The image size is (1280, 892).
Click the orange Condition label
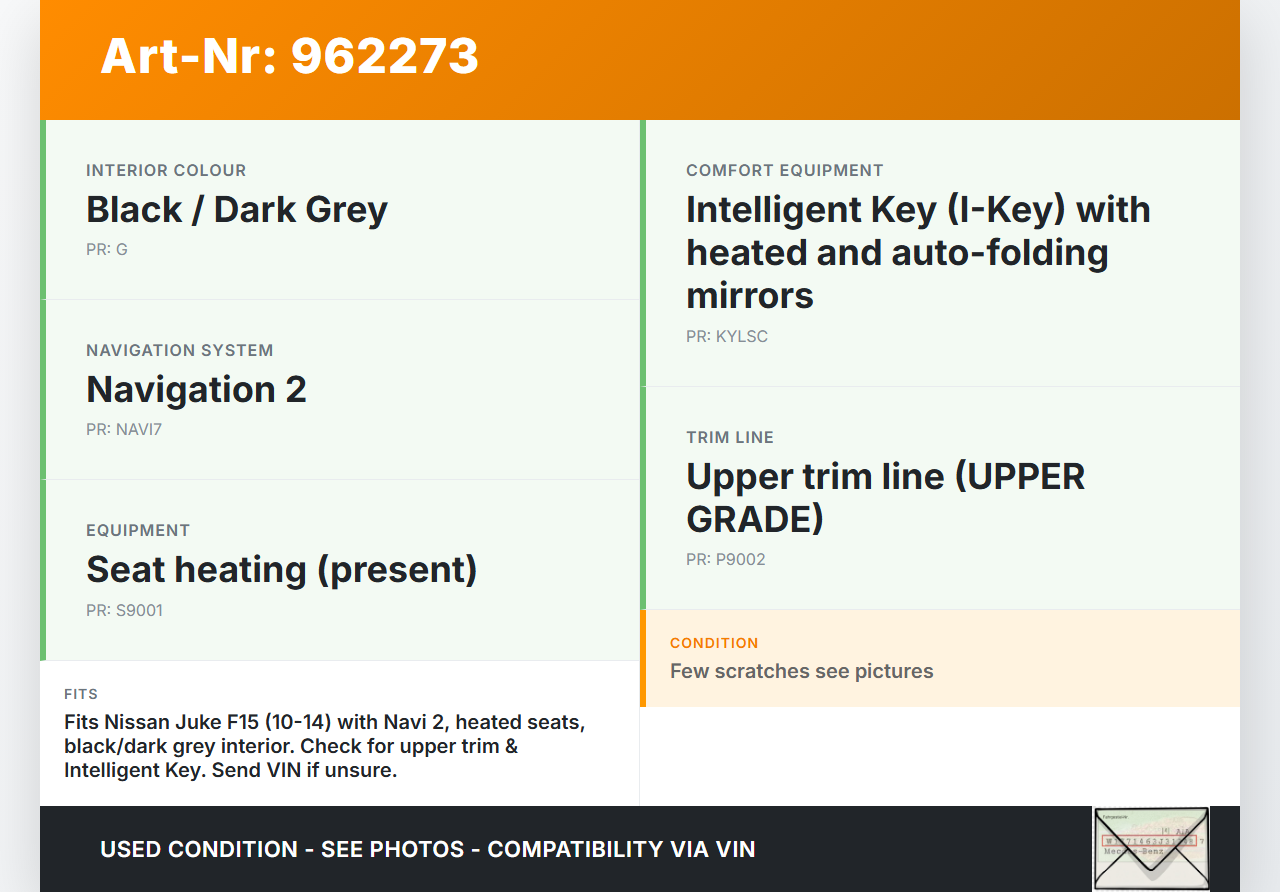714,643
